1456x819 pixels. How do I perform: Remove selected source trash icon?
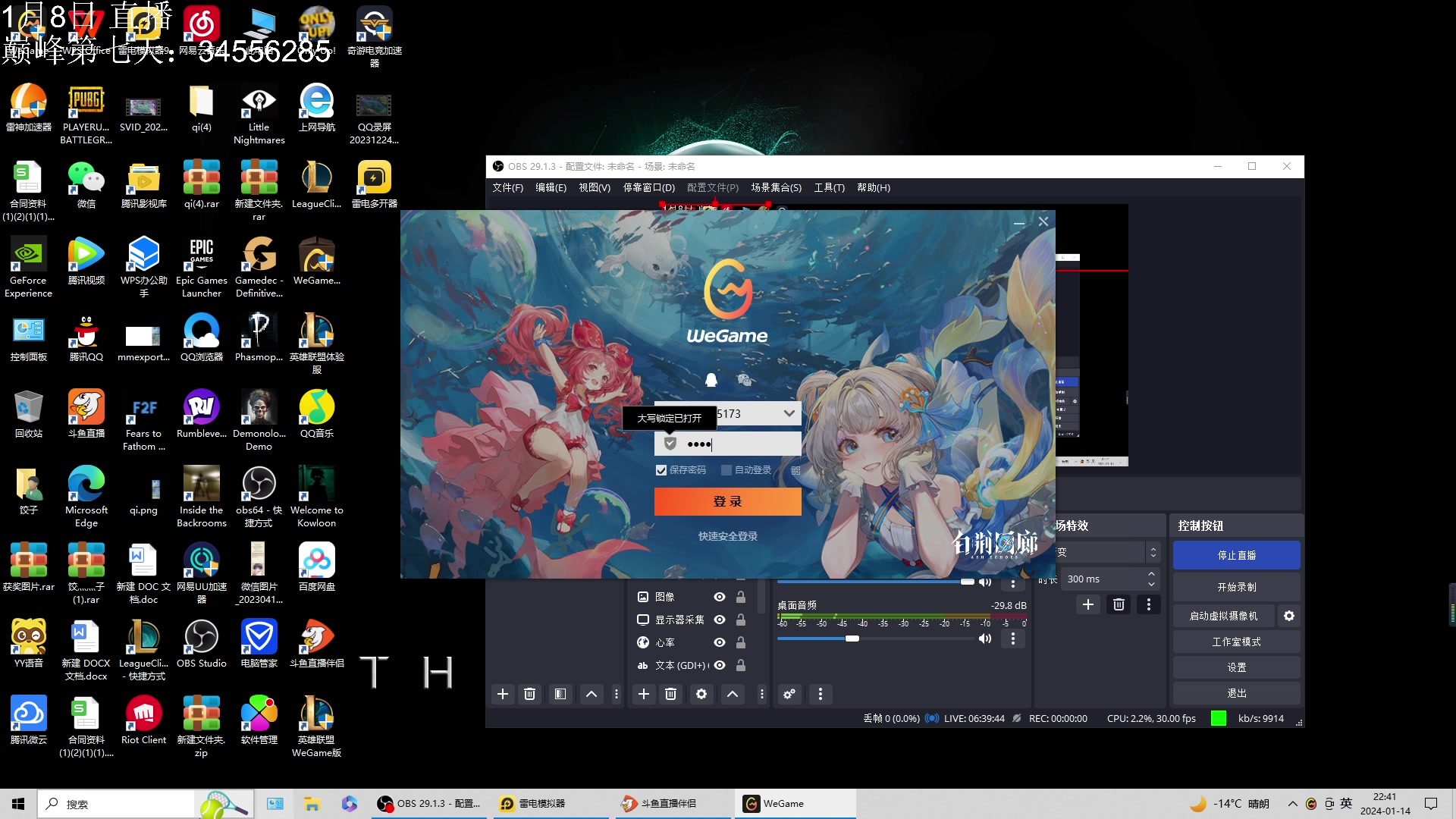coord(671,694)
